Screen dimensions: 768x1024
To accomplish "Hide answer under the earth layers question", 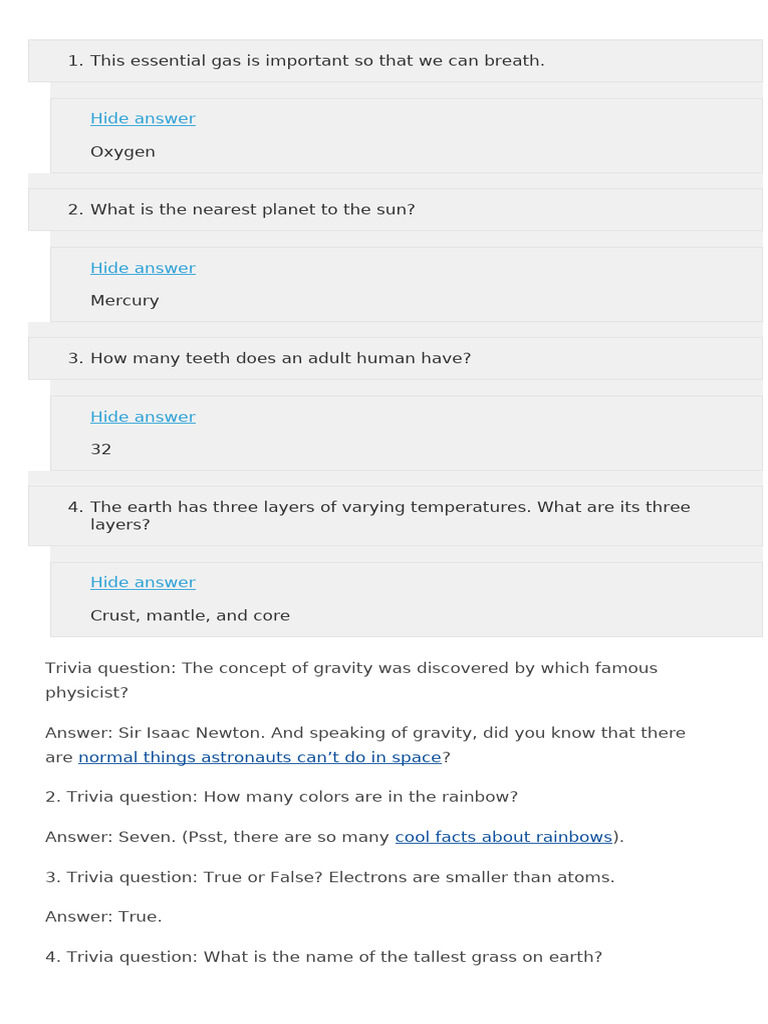I will click(143, 582).
